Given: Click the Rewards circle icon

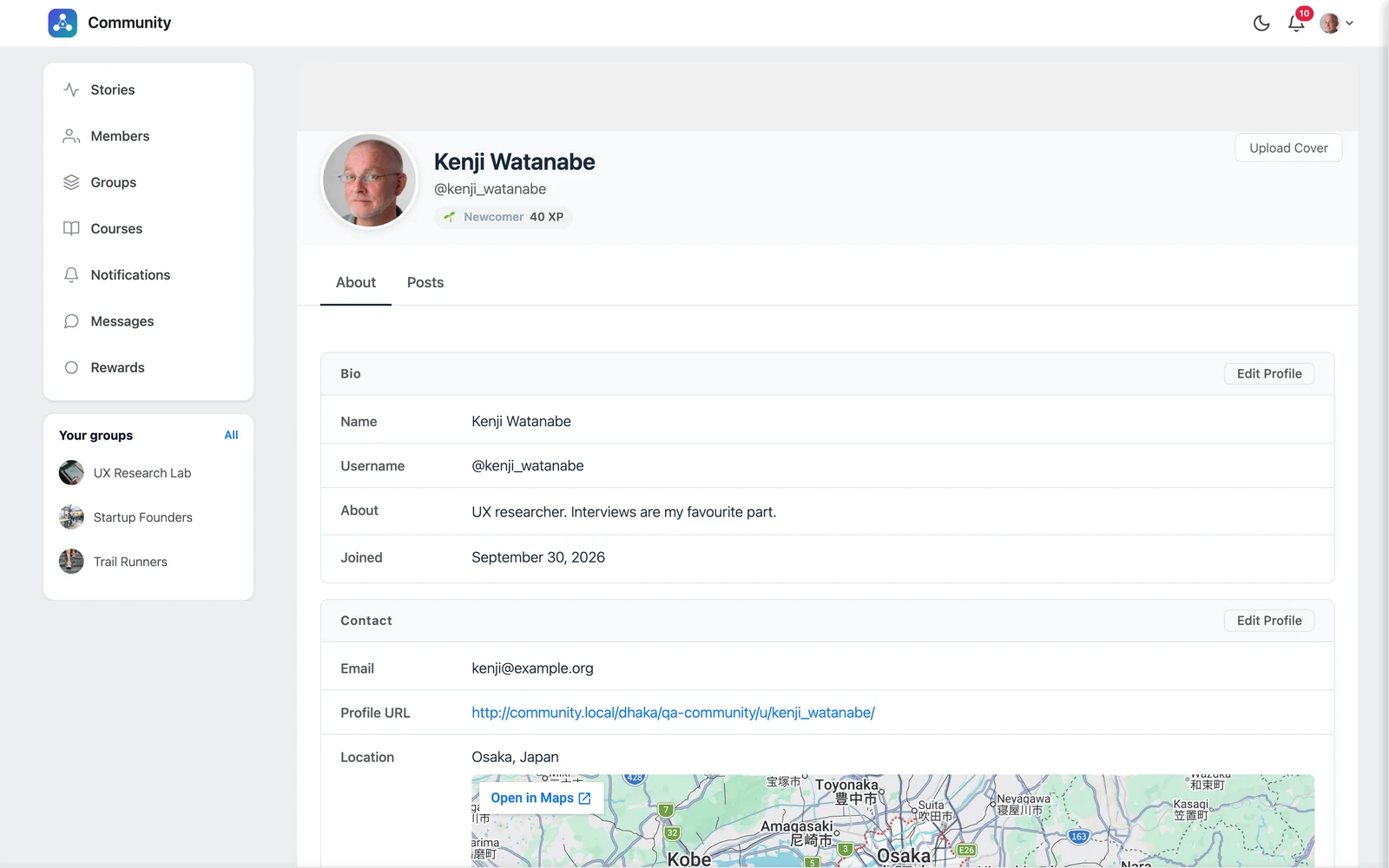Looking at the screenshot, I should coord(71,367).
